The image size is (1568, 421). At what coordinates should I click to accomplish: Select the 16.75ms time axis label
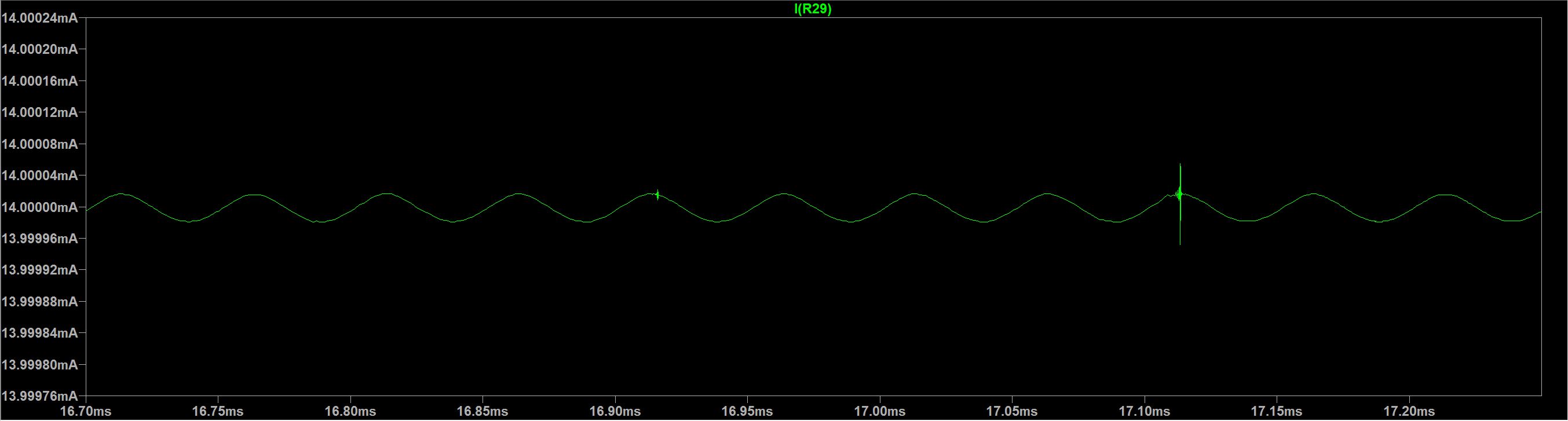[217, 411]
